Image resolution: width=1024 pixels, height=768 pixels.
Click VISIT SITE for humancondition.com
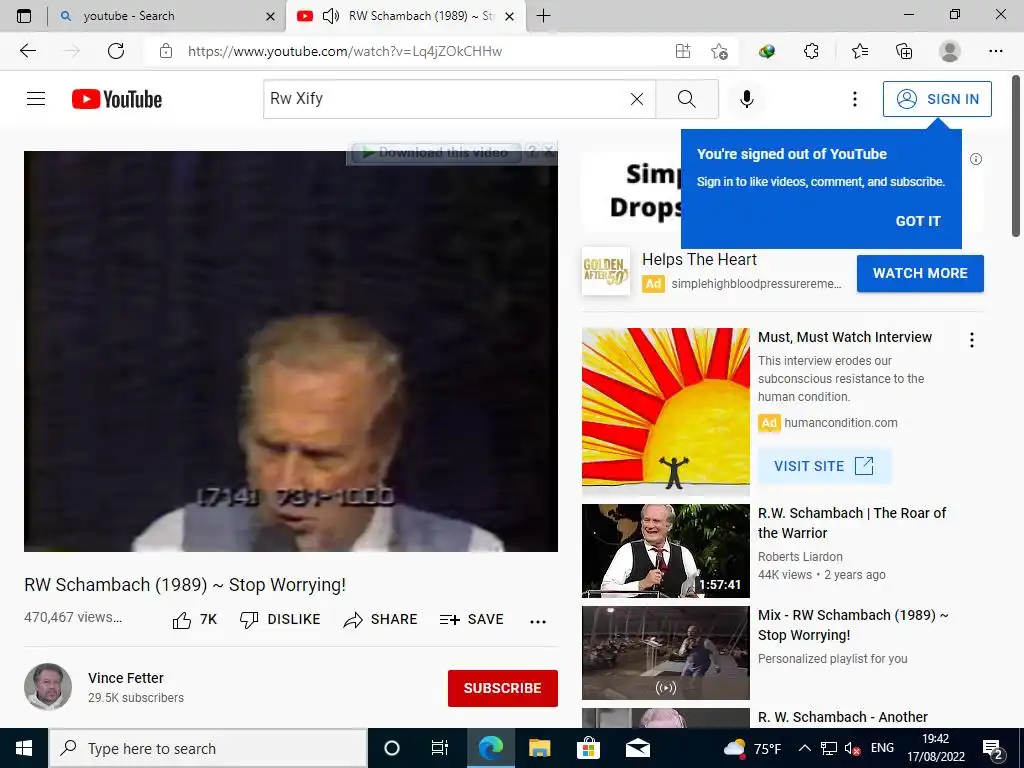tap(824, 466)
